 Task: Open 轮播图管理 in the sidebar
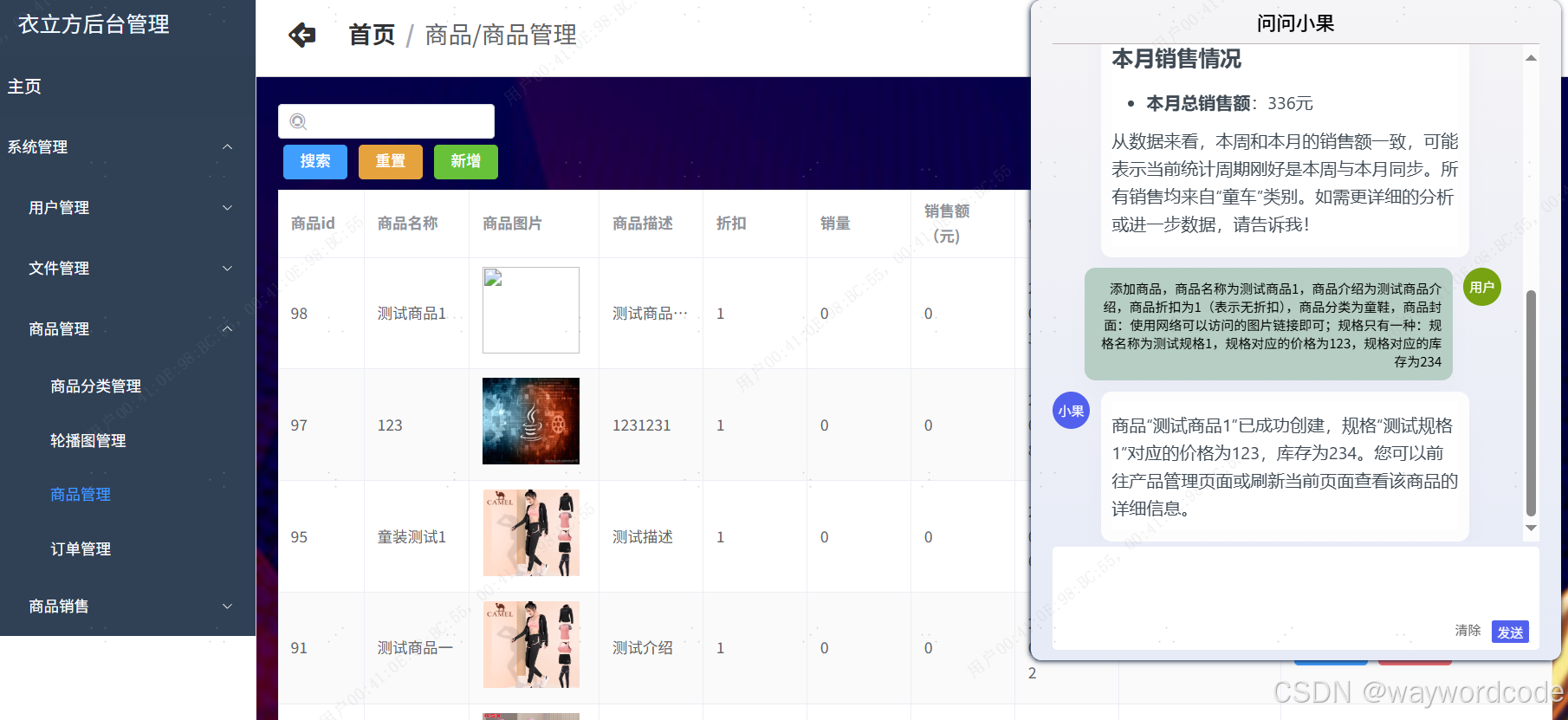(88, 441)
